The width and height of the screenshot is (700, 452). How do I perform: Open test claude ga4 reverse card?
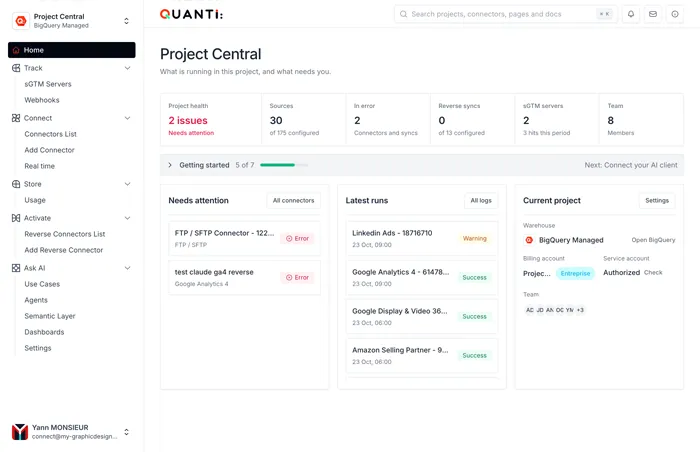coord(244,277)
